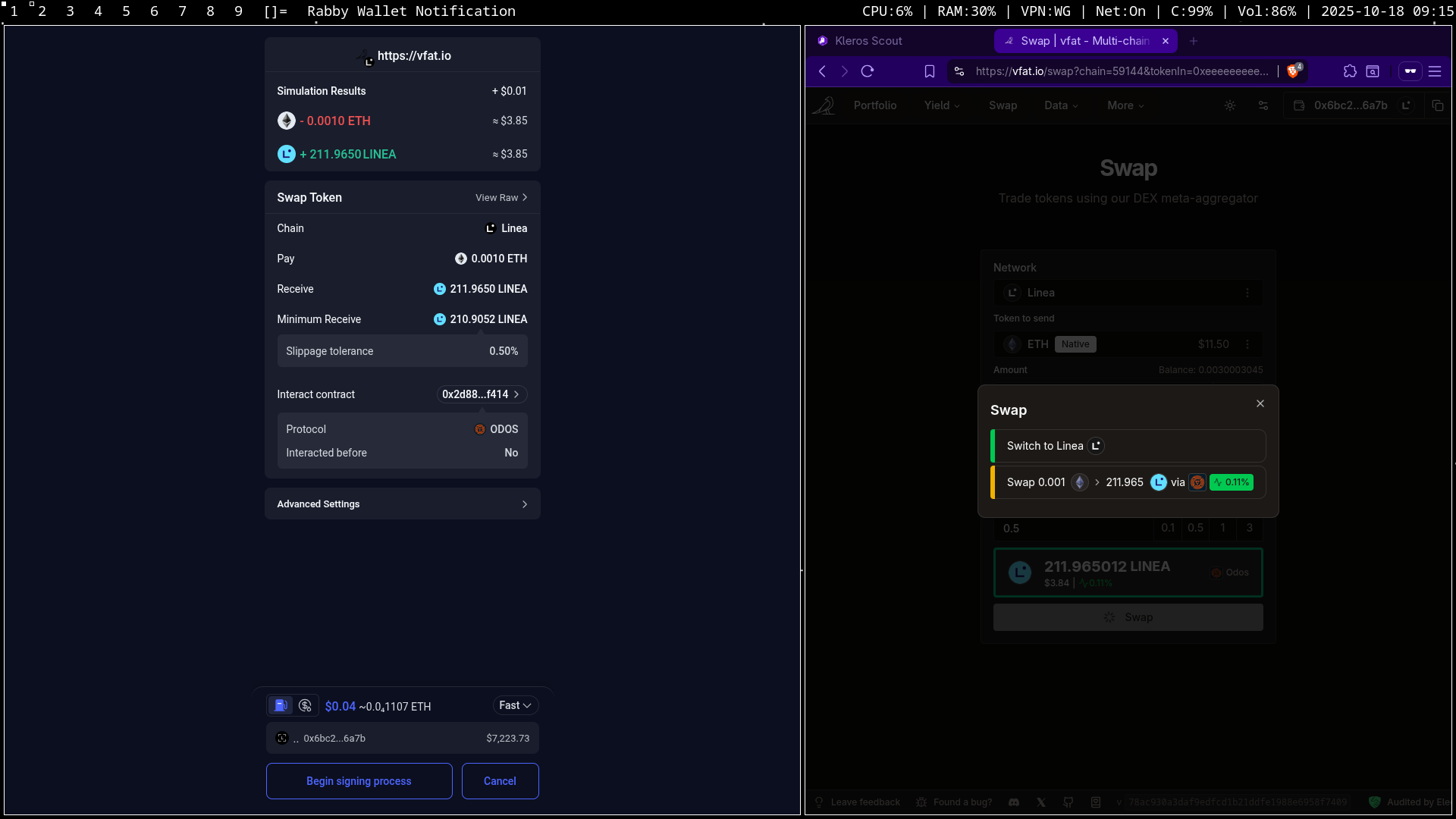Open the Yield menu

click(942, 105)
